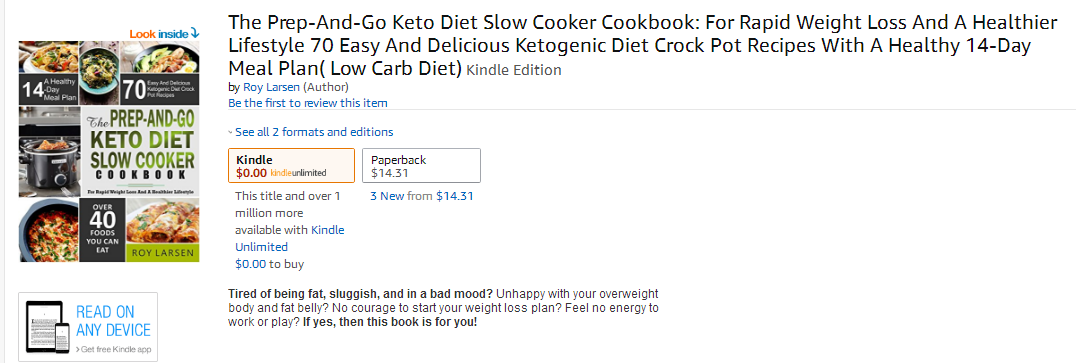Select the Paperback format option

(x=421, y=166)
